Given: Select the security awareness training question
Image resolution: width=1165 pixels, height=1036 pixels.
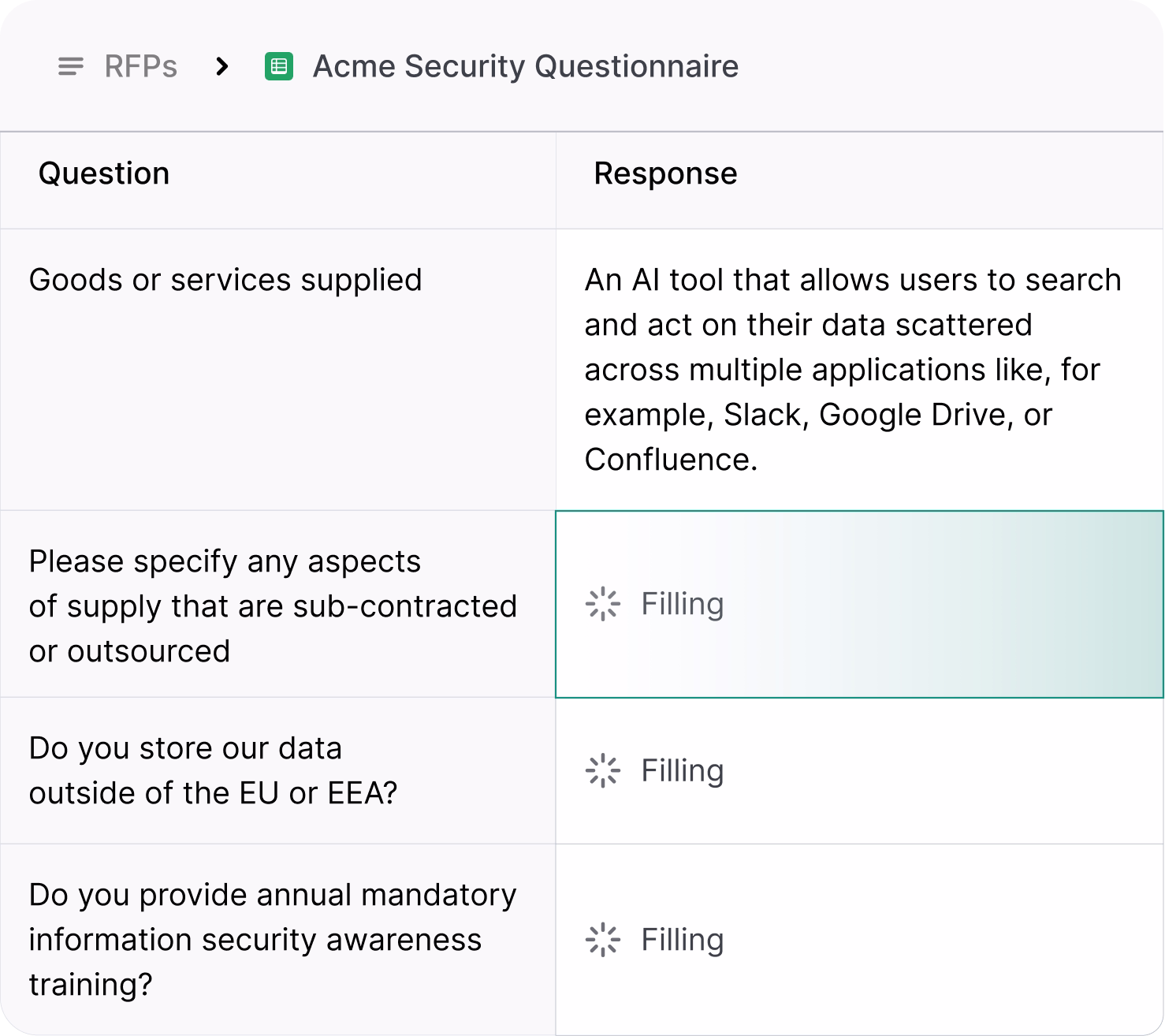Looking at the screenshot, I should 273,939.
